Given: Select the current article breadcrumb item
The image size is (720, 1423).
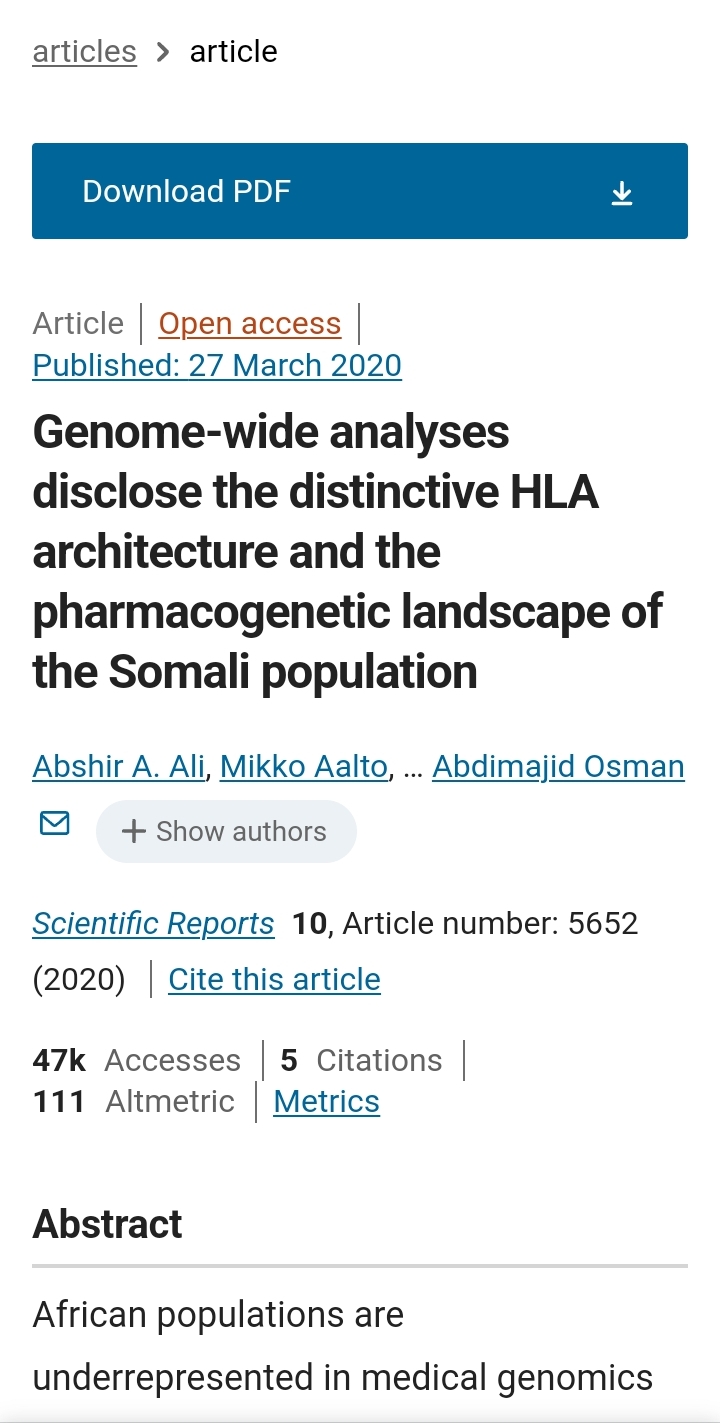Looking at the screenshot, I should [234, 51].
